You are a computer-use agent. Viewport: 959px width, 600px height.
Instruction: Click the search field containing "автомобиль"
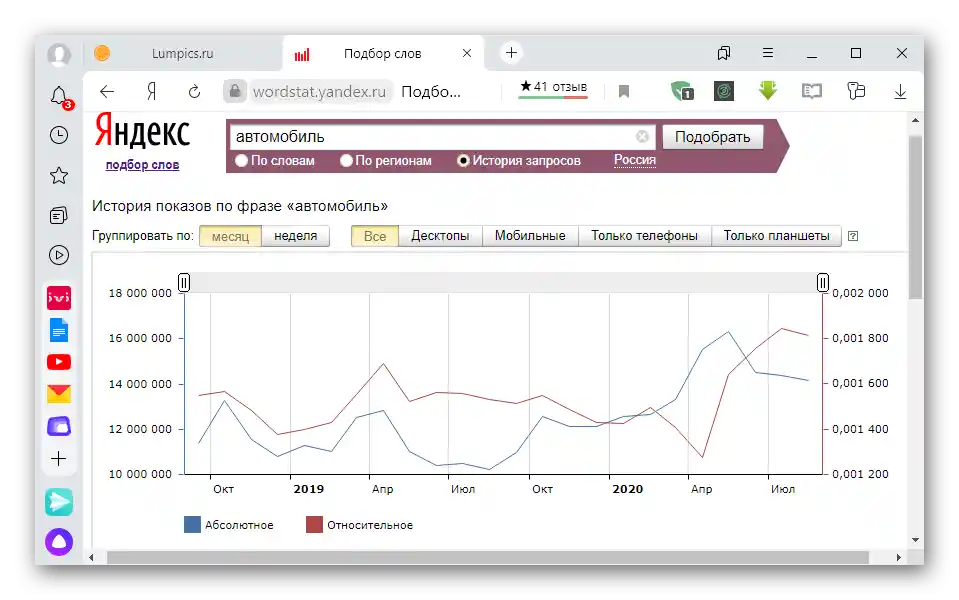click(430, 137)
